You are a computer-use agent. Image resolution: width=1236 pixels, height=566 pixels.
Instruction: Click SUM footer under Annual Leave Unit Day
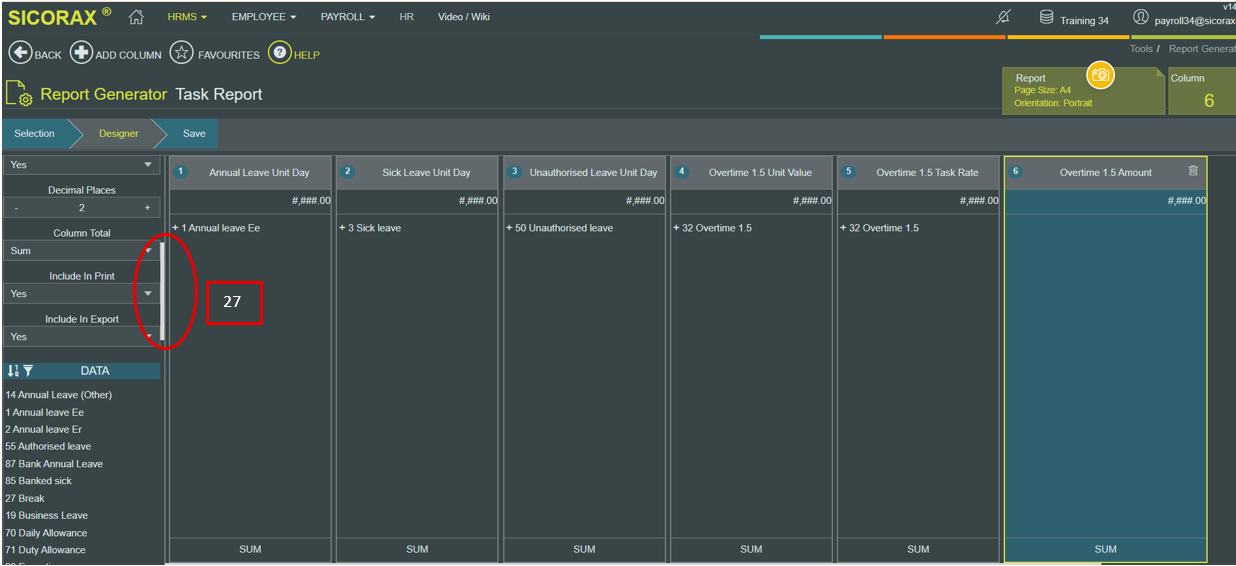click(250, 549)
